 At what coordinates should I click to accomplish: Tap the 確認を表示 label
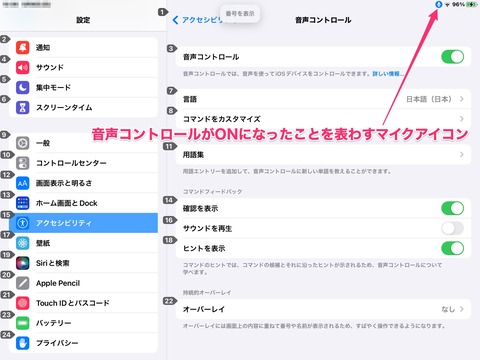[x=200, y=209]
